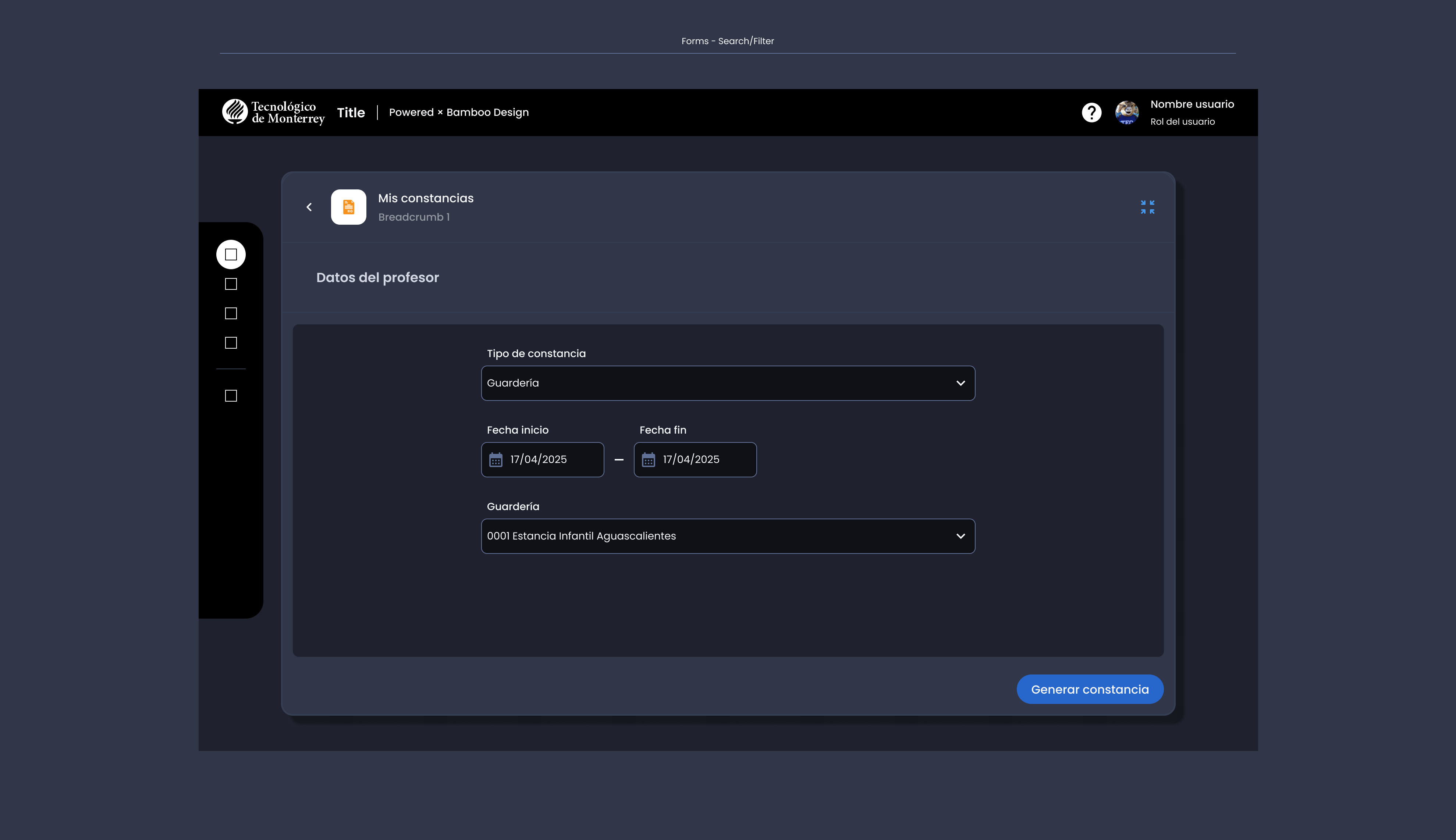
Task: Select the highlighted first sidebar item
Action: [231, 255]
